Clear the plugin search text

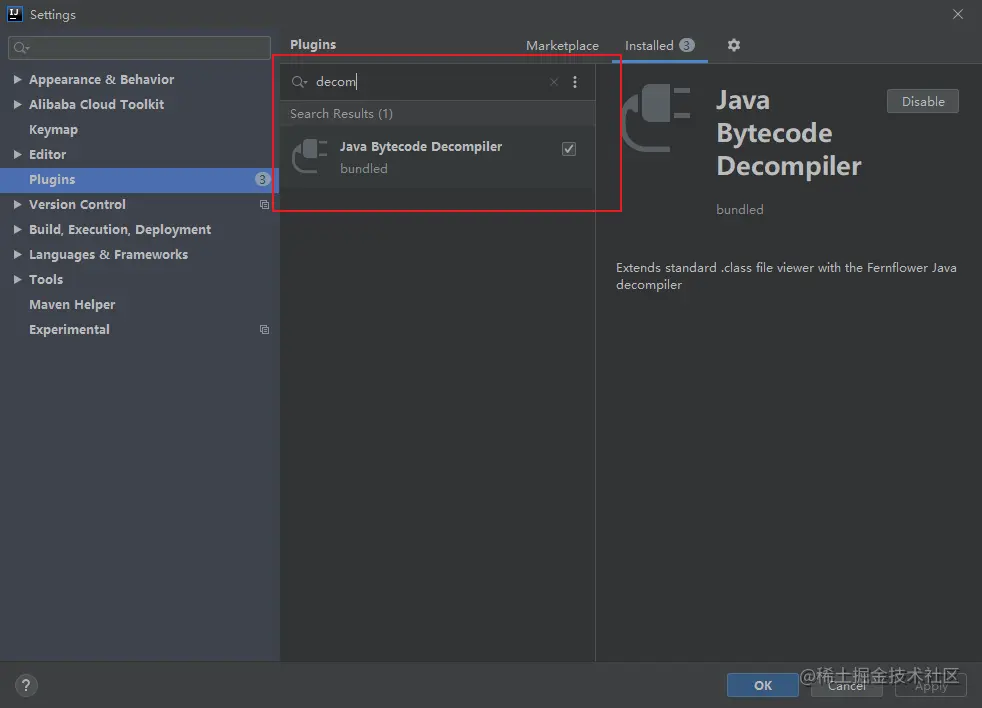pyautogui.click(x=554, y=82)
